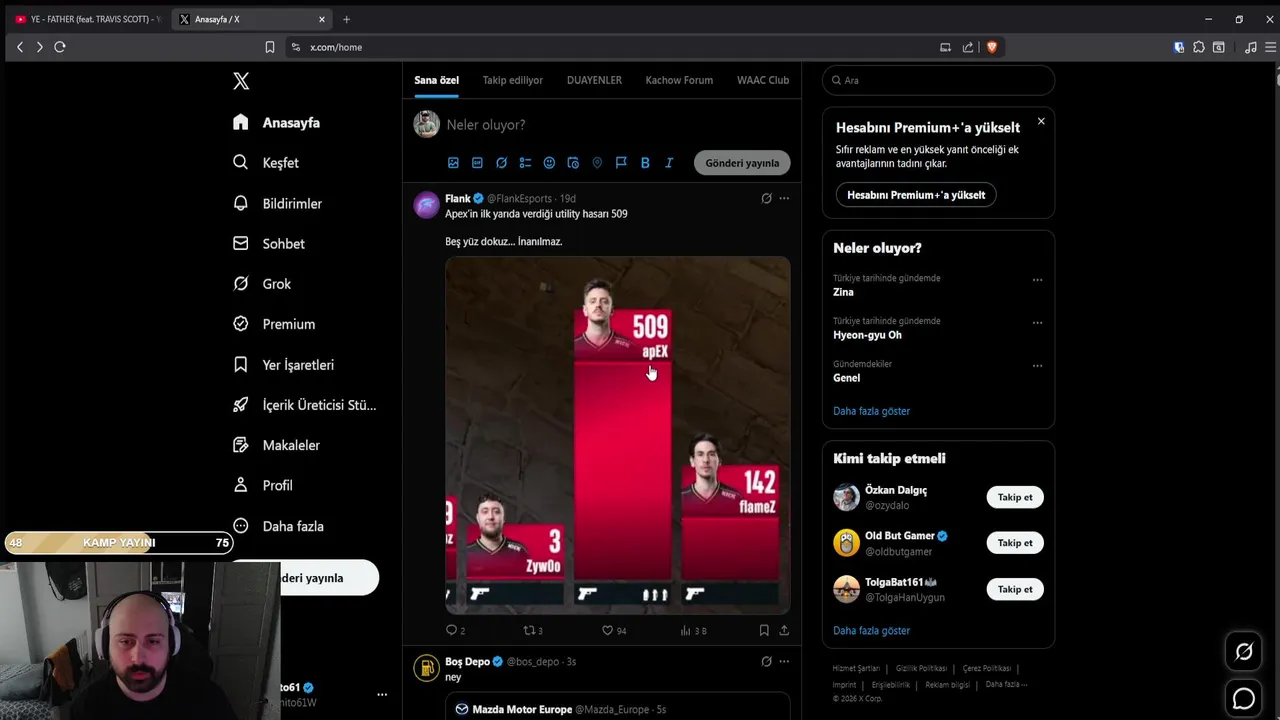Open more options on Flank post
The image size is (1280, 720).
[x=784, y=199]
